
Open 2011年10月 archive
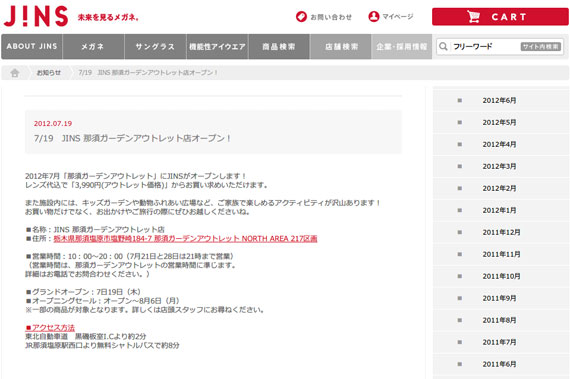pos(501,277)
